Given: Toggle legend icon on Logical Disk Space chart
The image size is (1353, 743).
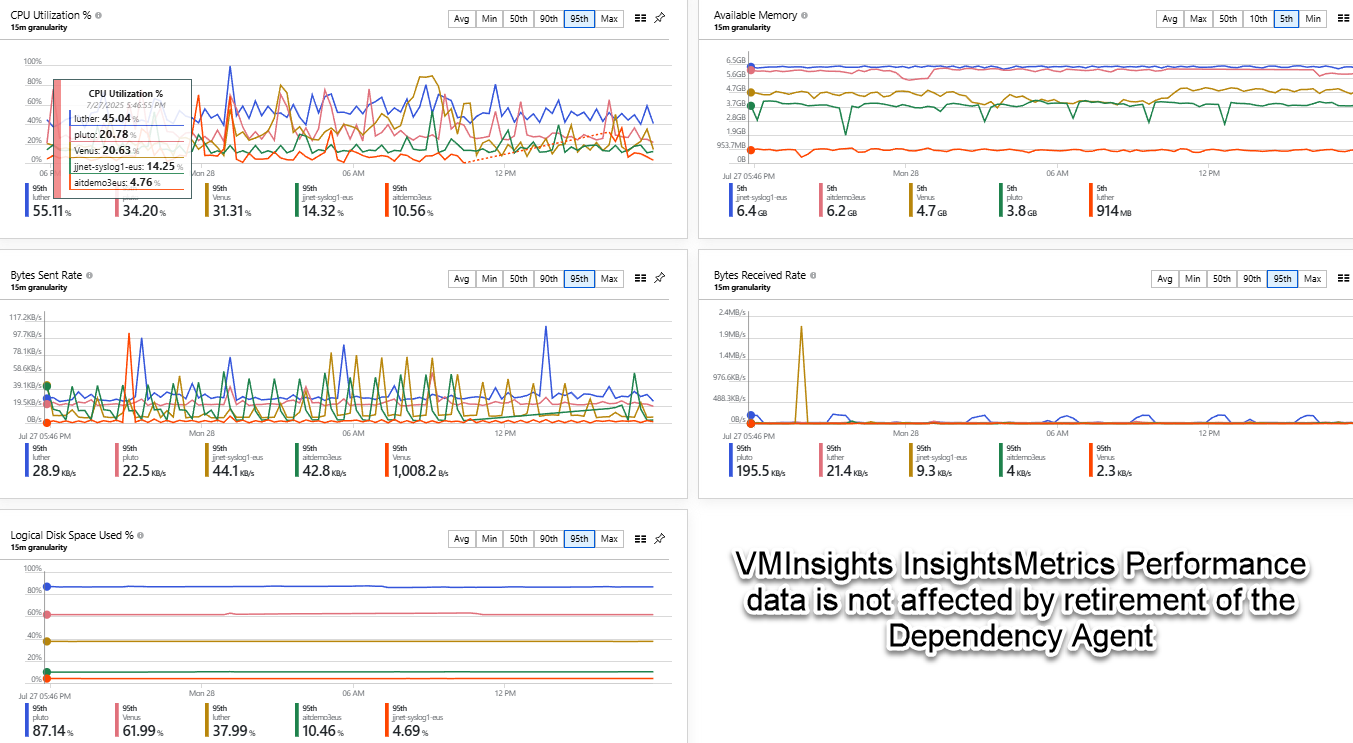Looking at the screenshot, I should point(640,539).
